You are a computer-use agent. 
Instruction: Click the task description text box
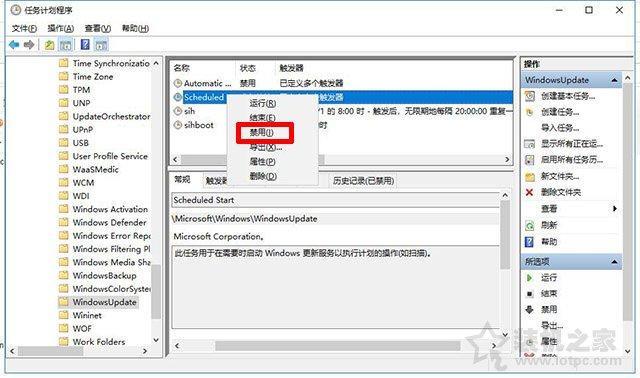pyautogui.click(x=336, y=287)
